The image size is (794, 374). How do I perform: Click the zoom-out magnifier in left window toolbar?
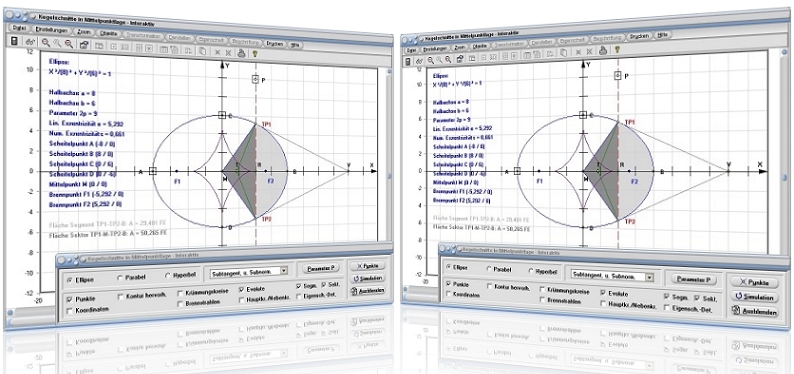68,44
